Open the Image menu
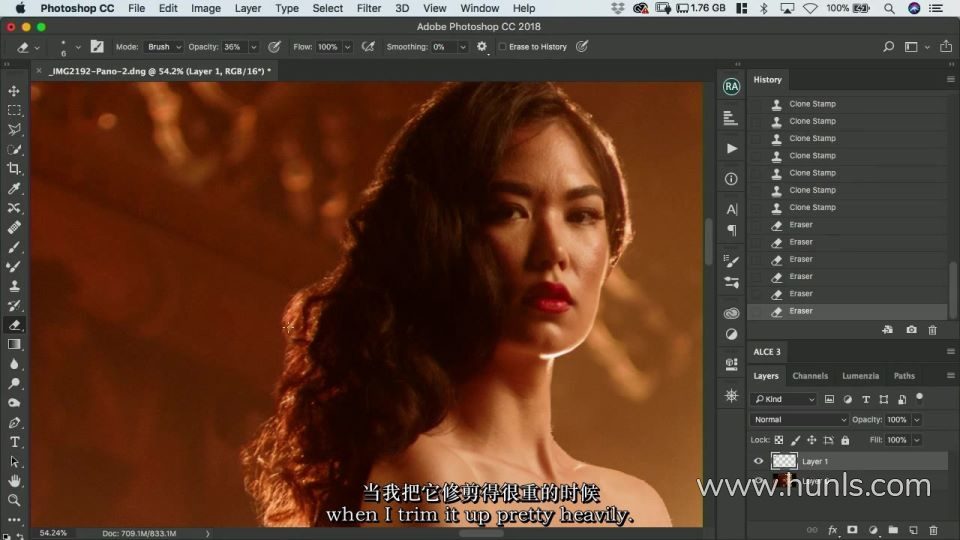960x540 pixels. tap(206, 8)
